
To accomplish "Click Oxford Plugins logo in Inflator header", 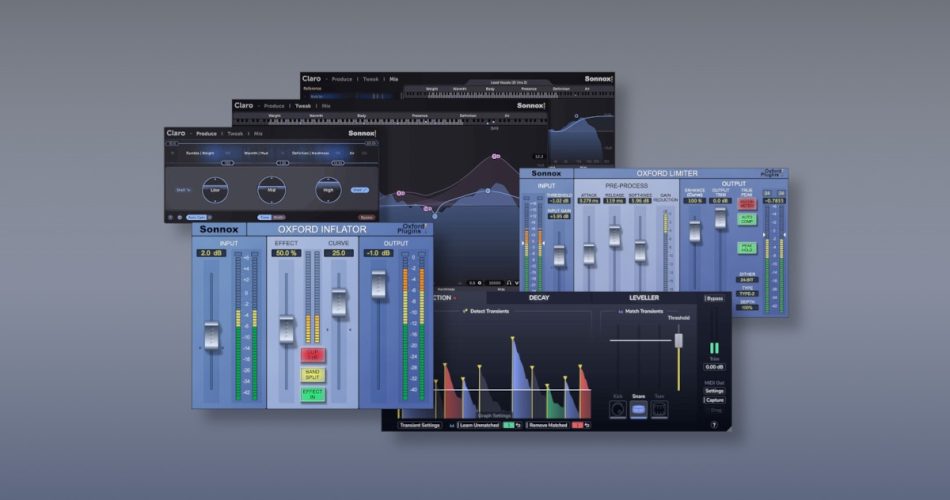I will [x=413, y=228].
